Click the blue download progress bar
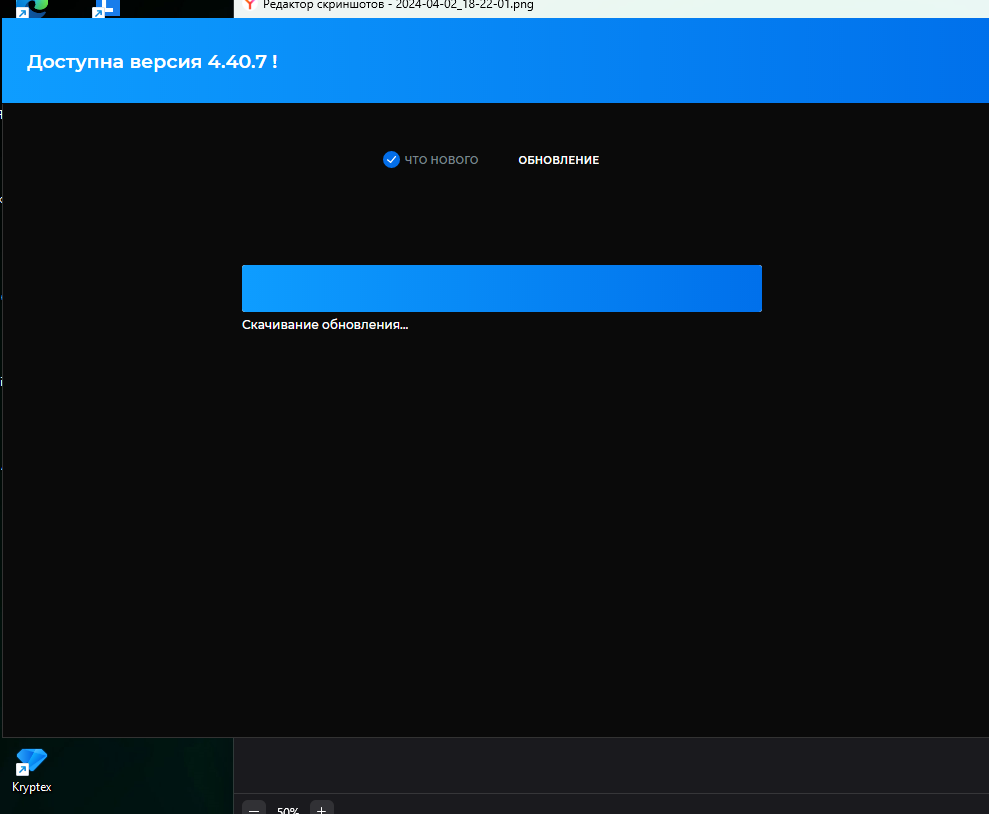This screenshot has height=814, width=989. 501,288
